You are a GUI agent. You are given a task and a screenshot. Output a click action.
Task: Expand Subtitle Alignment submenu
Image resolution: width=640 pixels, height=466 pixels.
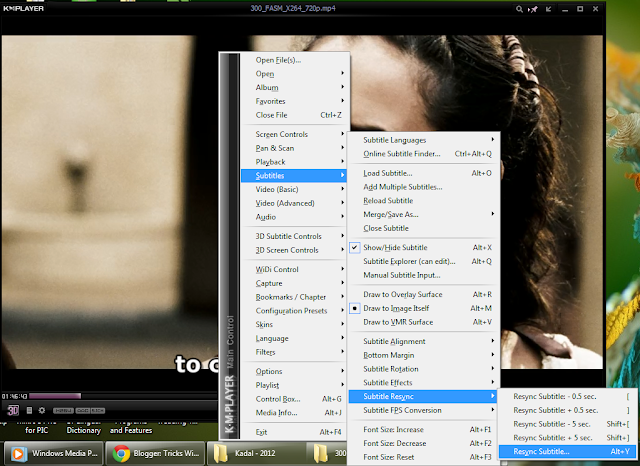423,342
